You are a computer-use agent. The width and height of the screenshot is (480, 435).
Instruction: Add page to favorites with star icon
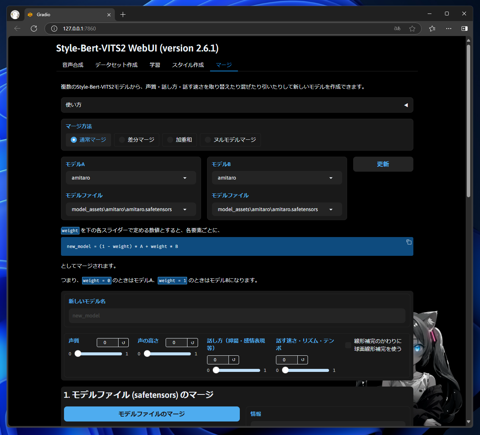[412, 29]
